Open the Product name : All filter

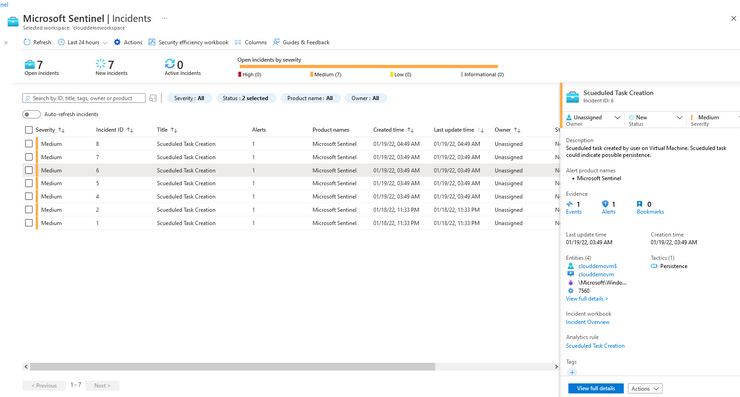tap(310, 98)
